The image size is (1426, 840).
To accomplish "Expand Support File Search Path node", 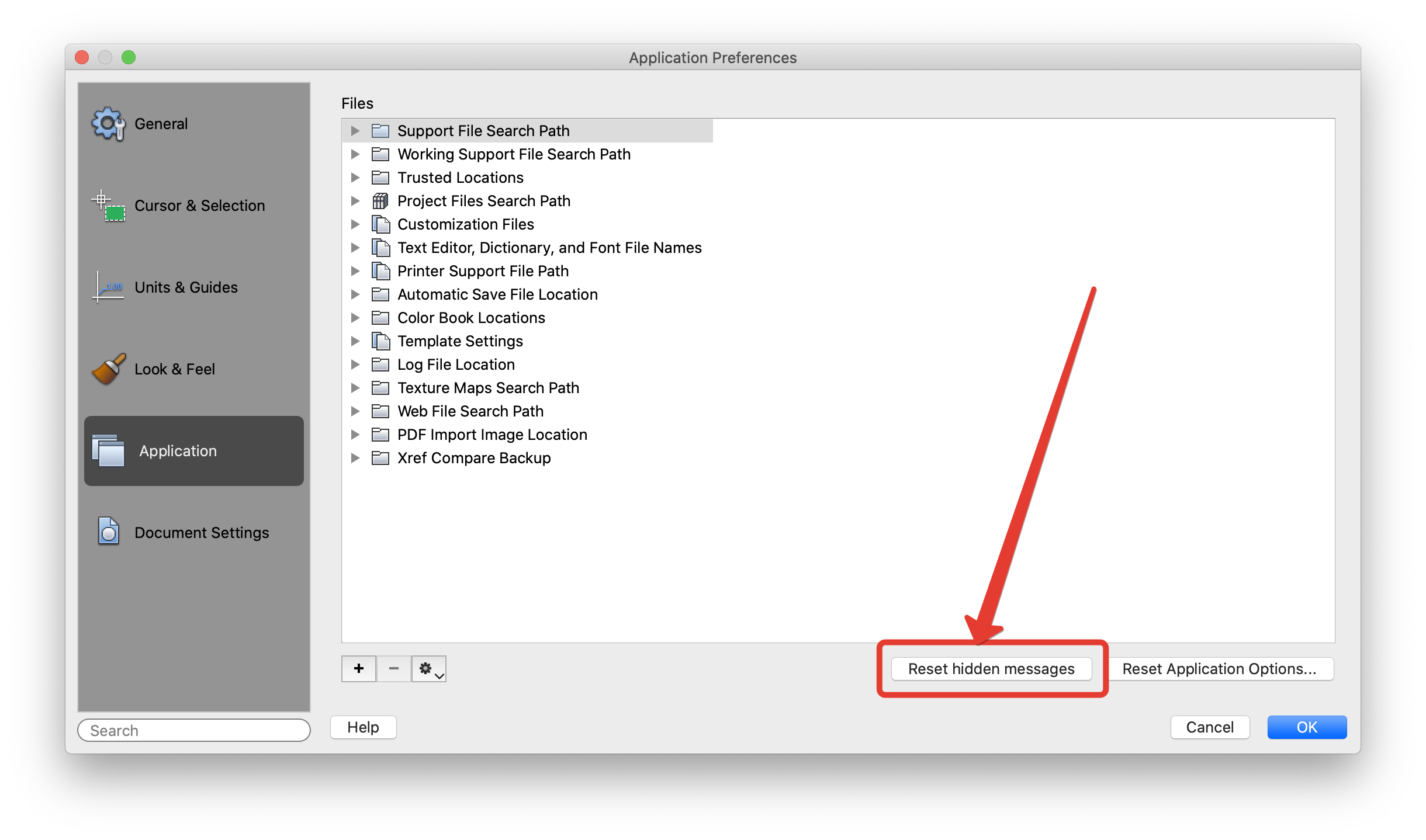I will coord(355,131).
